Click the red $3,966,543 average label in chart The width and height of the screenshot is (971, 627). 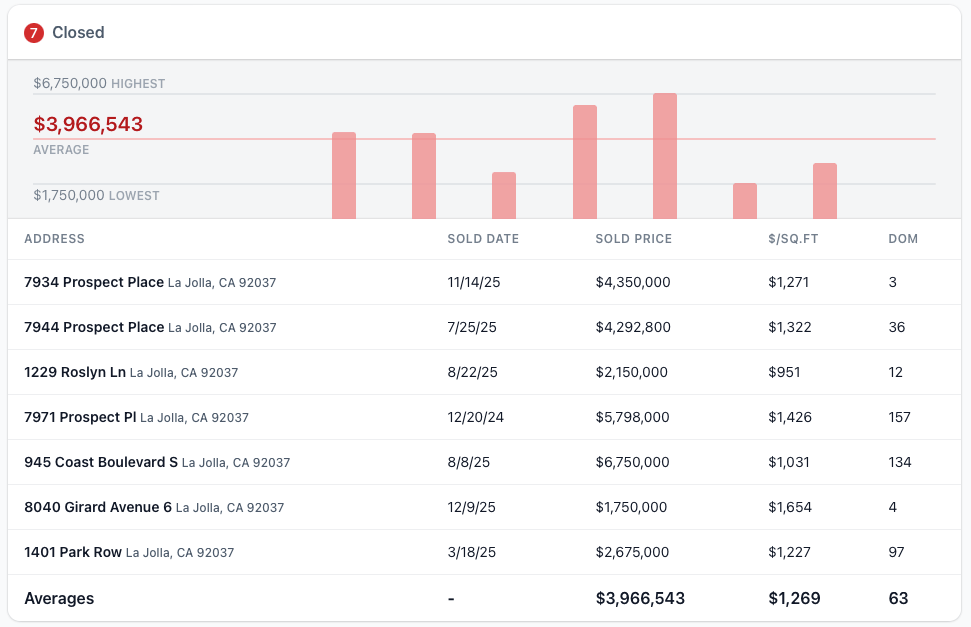coord(88,125)
